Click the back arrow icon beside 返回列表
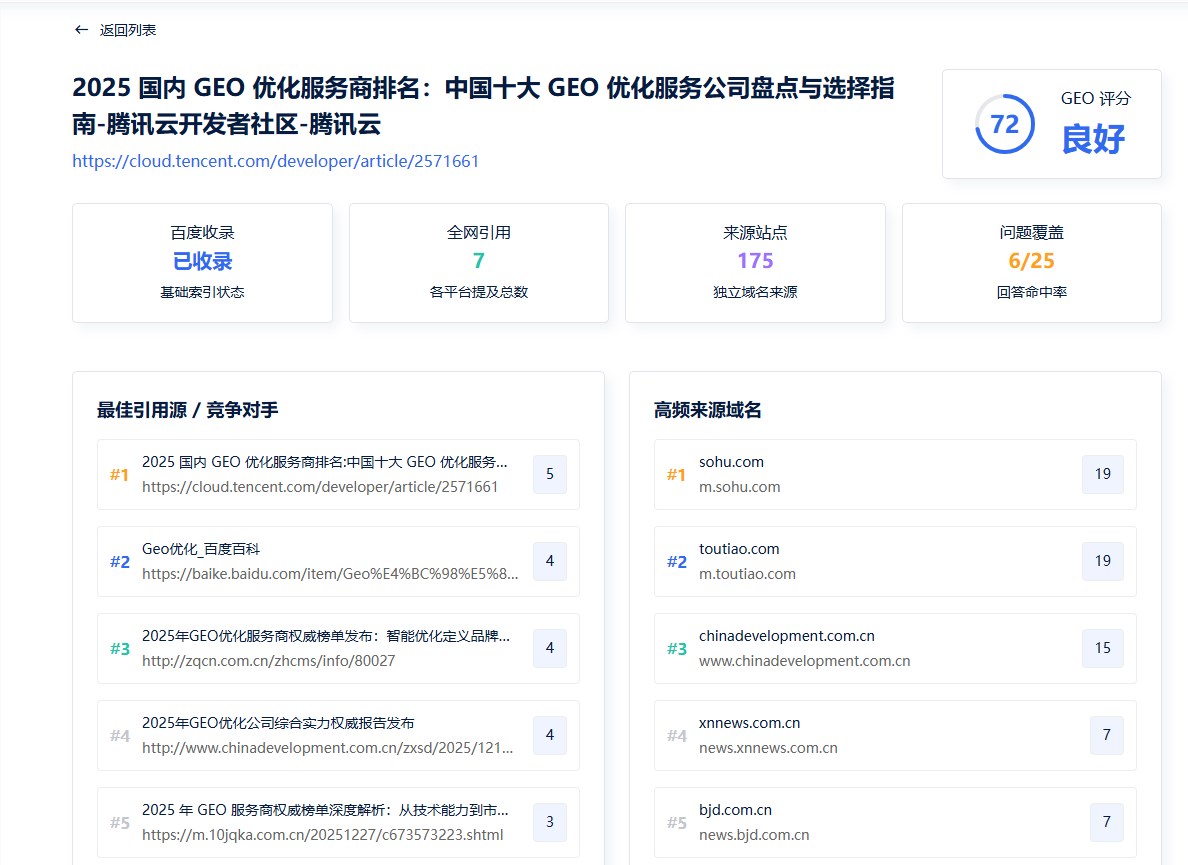Screen dimensions: 1188x865 pos(81,30)
